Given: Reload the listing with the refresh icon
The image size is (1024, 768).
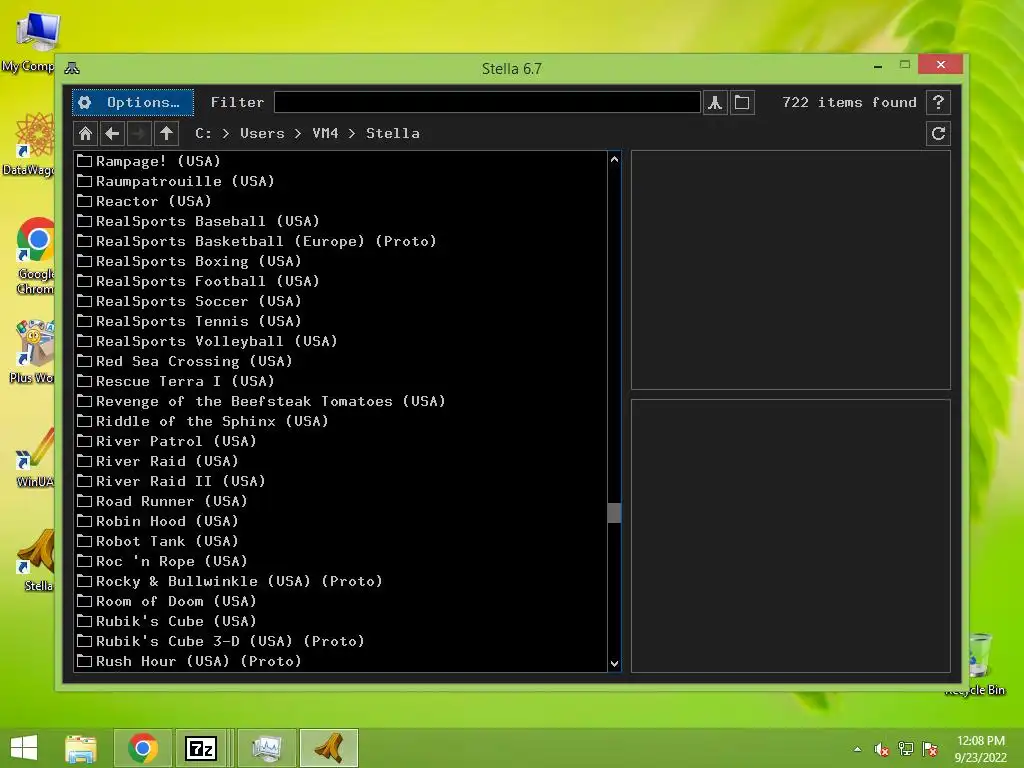Looking at the screenshot, I should (x=938, y=134).
